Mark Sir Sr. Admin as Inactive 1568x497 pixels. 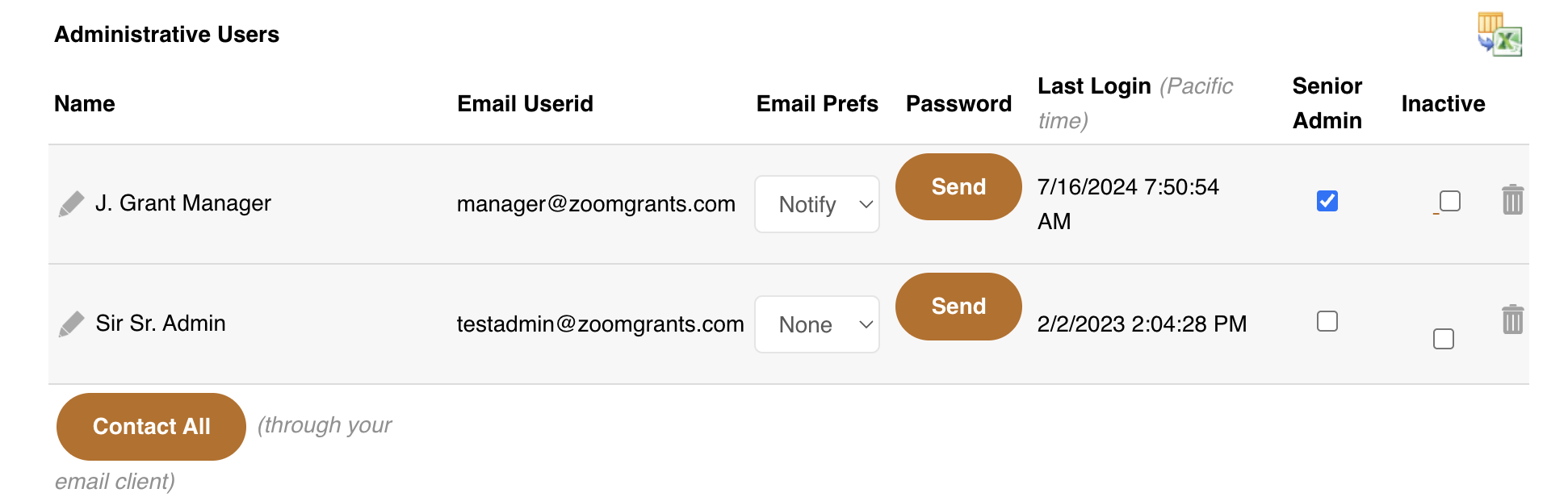(1443, 339)
